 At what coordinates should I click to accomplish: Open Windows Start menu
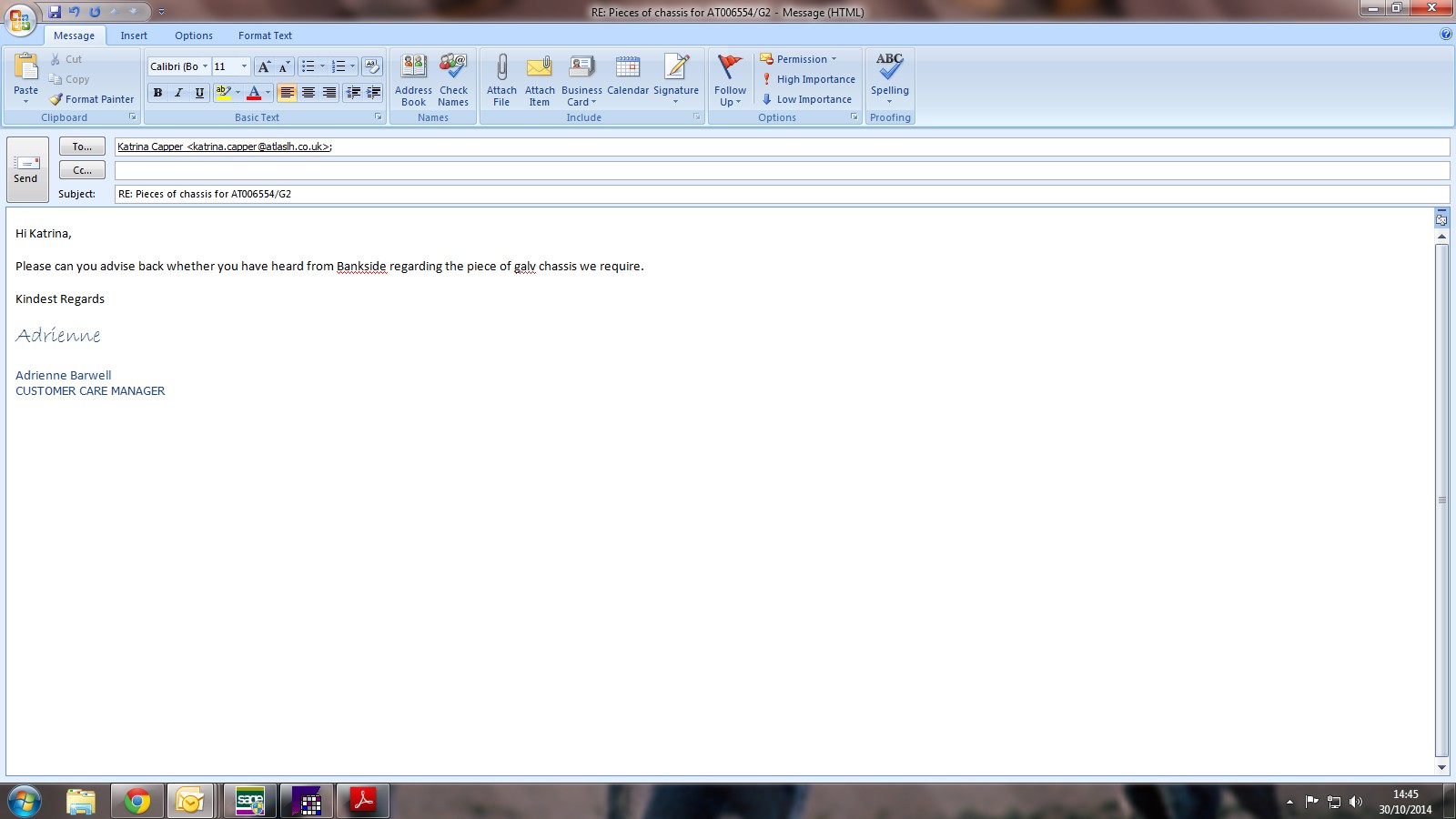click(x=24, y=802)
